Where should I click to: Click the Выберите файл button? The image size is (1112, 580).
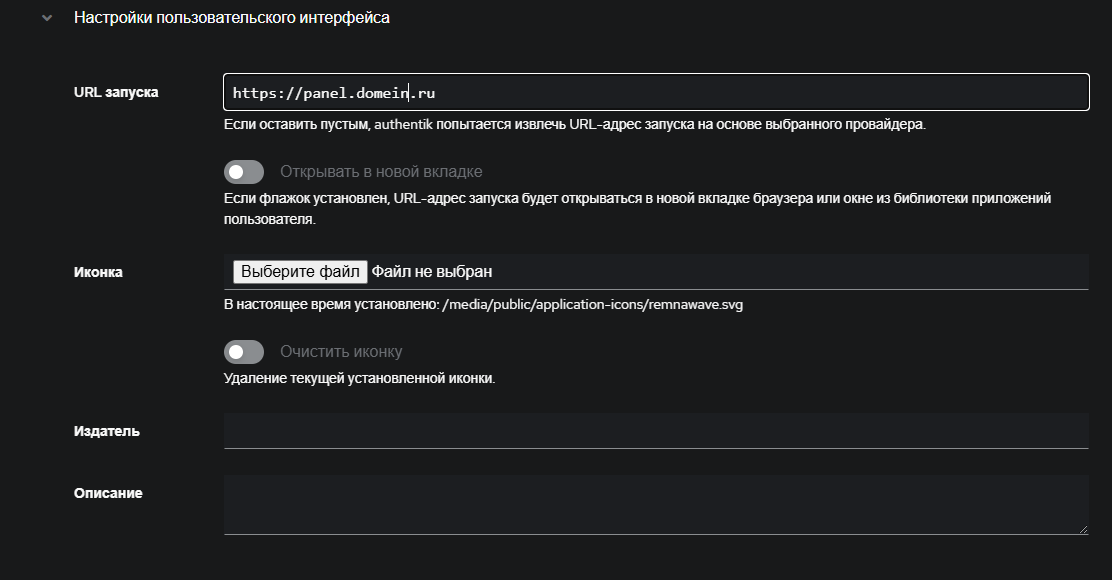pyautogui.click(x=300, y=269)
